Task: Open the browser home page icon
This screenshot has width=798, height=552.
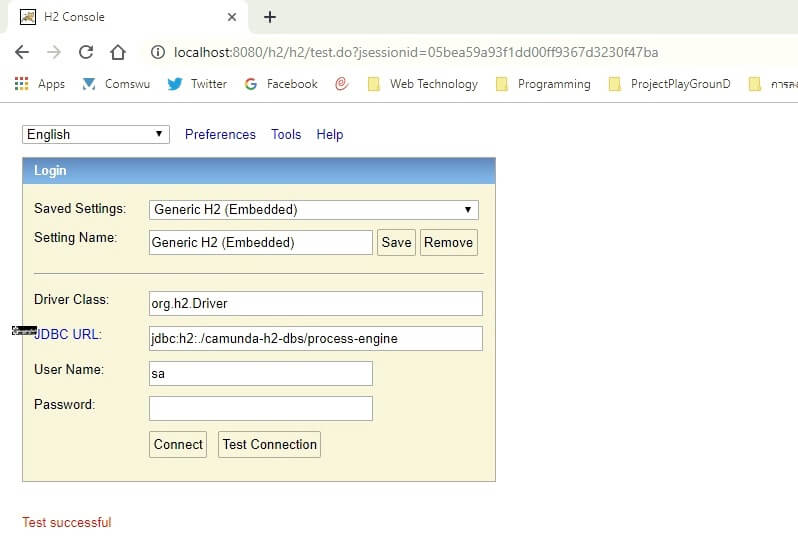Action: click(x=118, y=52)
